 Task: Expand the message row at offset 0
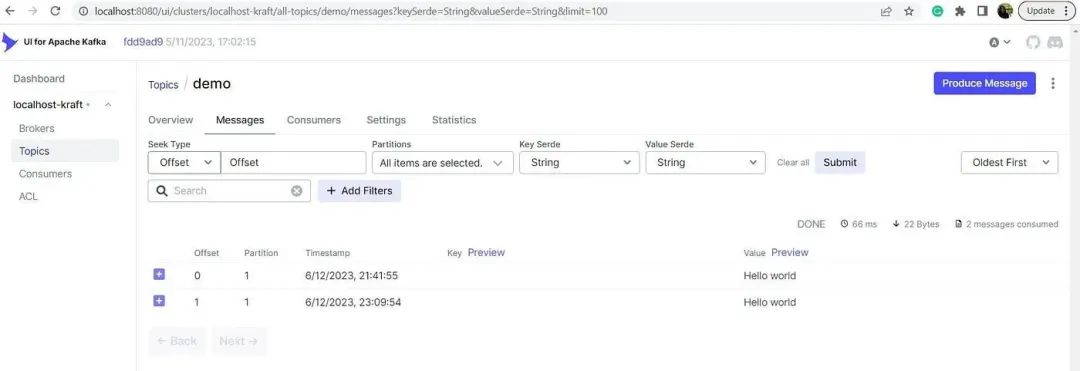[159, 275]
